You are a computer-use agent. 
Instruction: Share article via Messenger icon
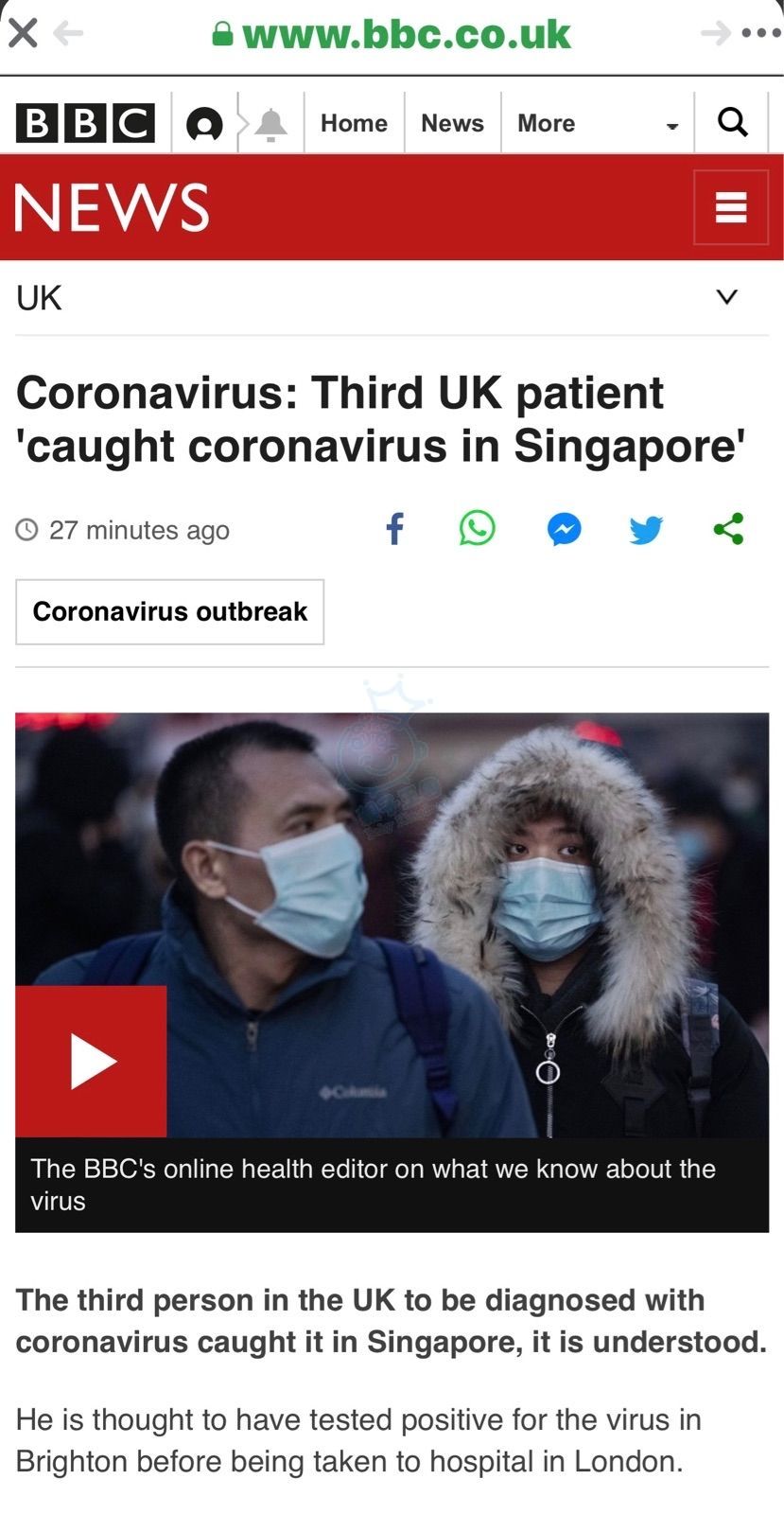[x=565, y=529]
